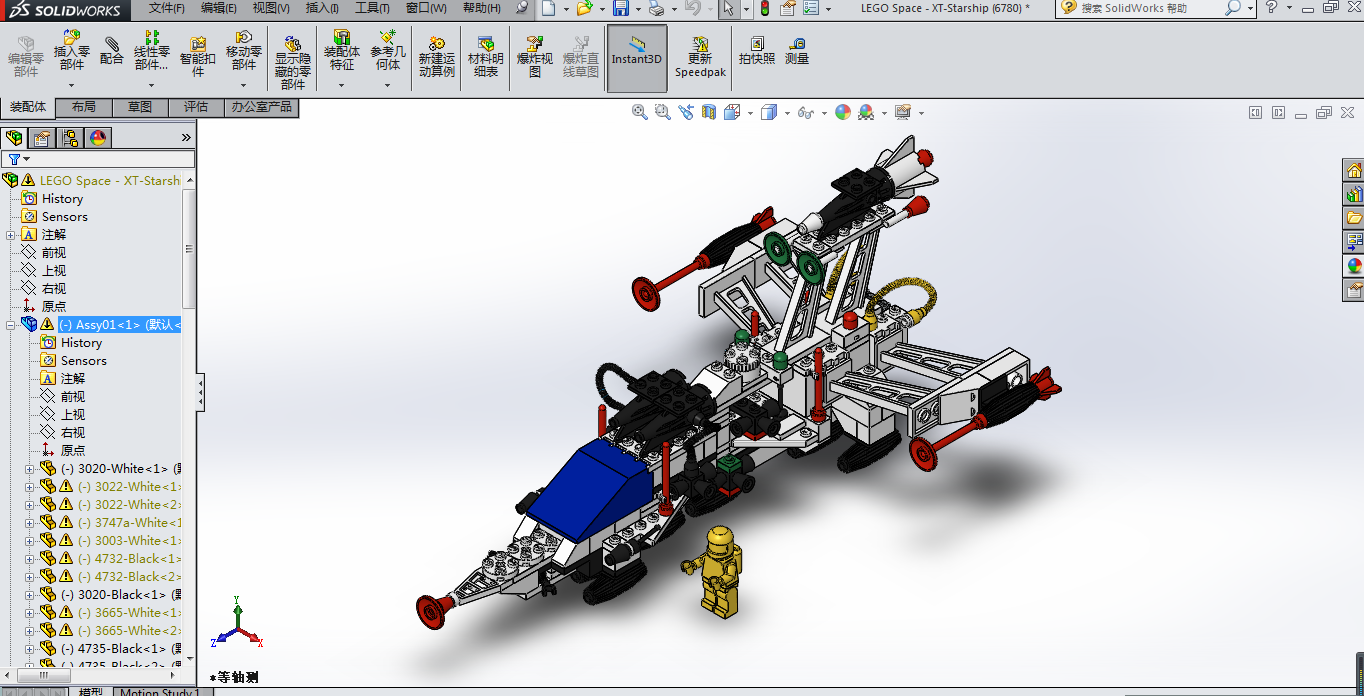Open Hide/Show Items glasses dropdown

(825, 113)
